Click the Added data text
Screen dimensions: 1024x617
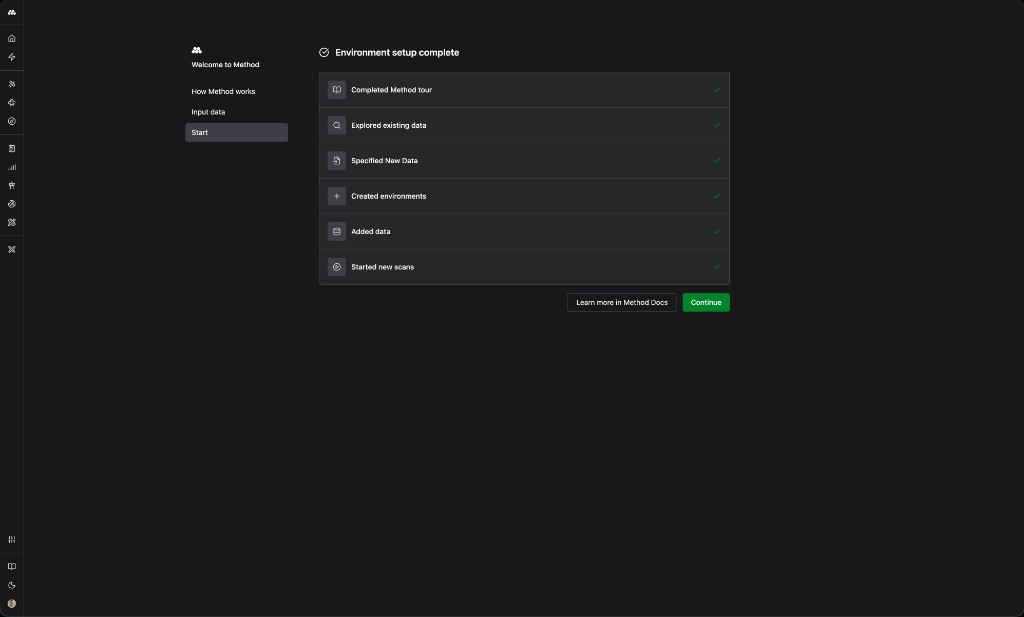point(370,231)
